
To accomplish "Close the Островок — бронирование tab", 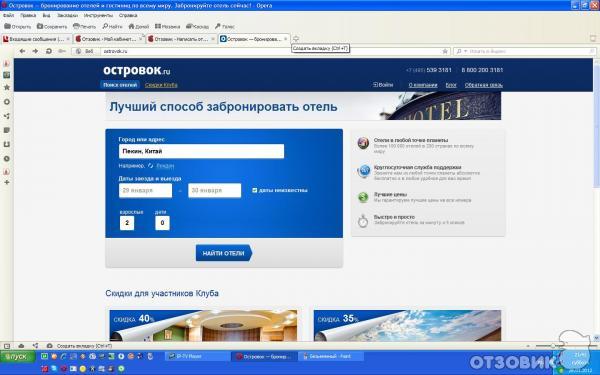I will click(285, 39).
